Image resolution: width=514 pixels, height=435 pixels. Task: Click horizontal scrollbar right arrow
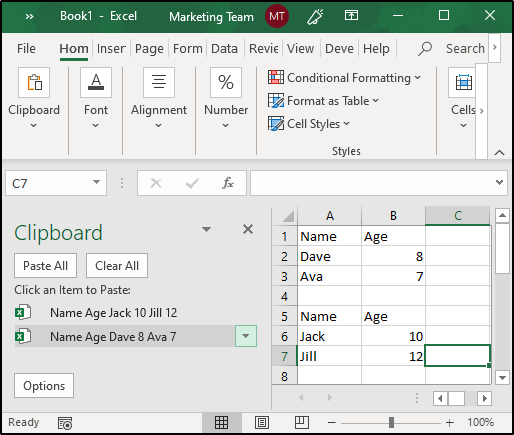[x=485, y=398]
